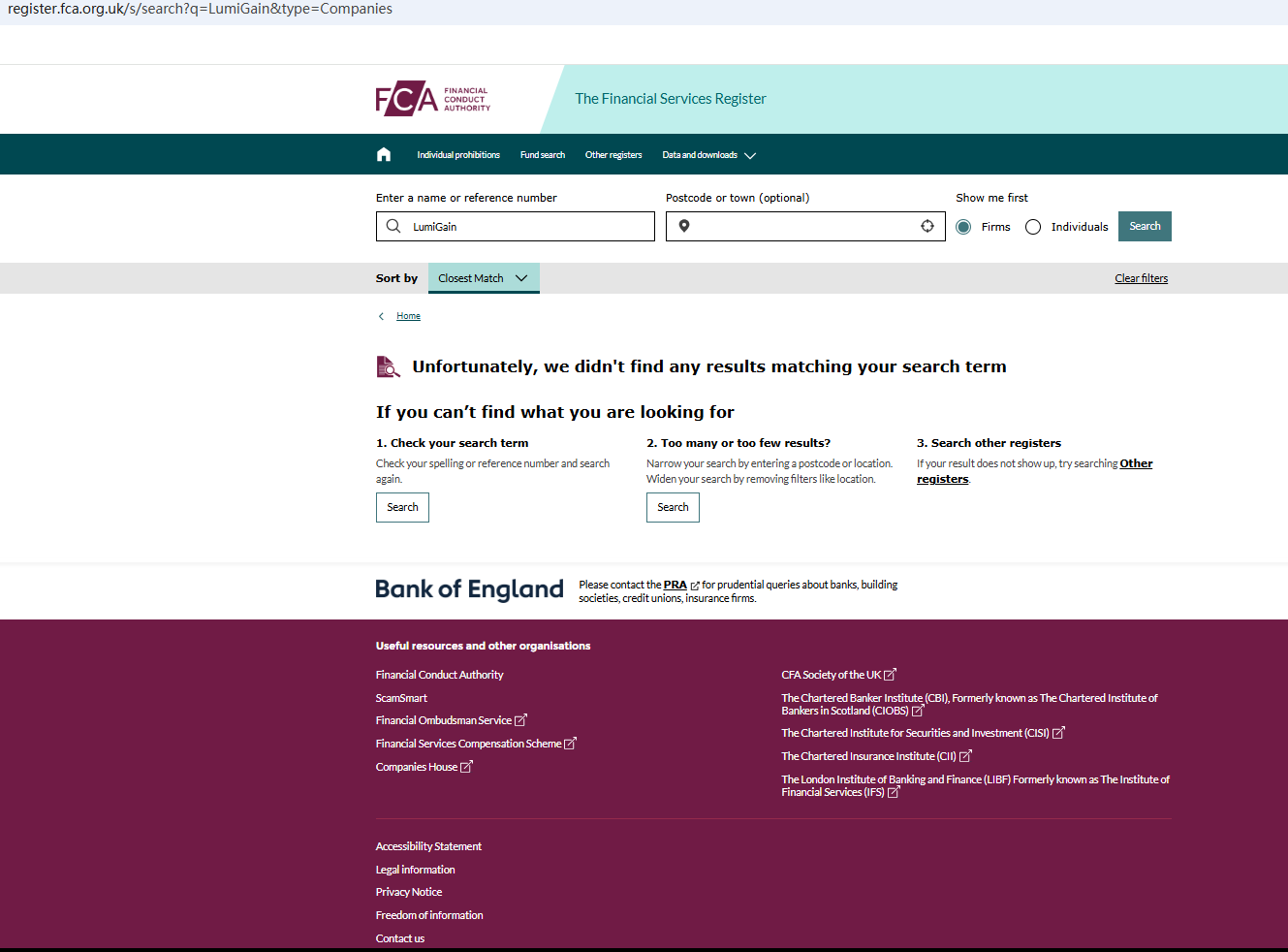This screenshot has height=952, width=1288.
Task: Click Search under Check your search term
Action: (x=402, y=507)
